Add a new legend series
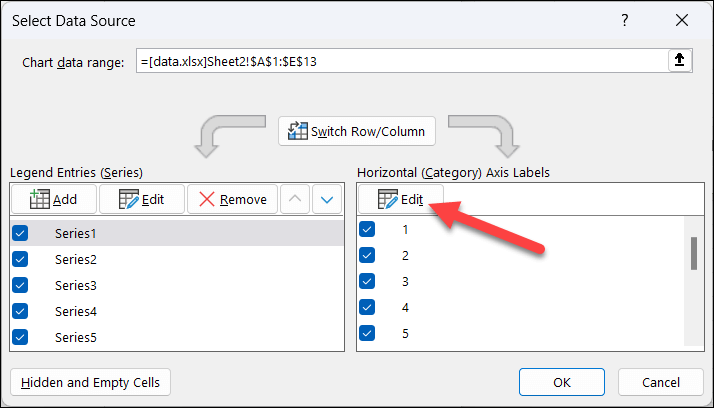The width and height of the screenshot is (714, 408). coord(54,199)
